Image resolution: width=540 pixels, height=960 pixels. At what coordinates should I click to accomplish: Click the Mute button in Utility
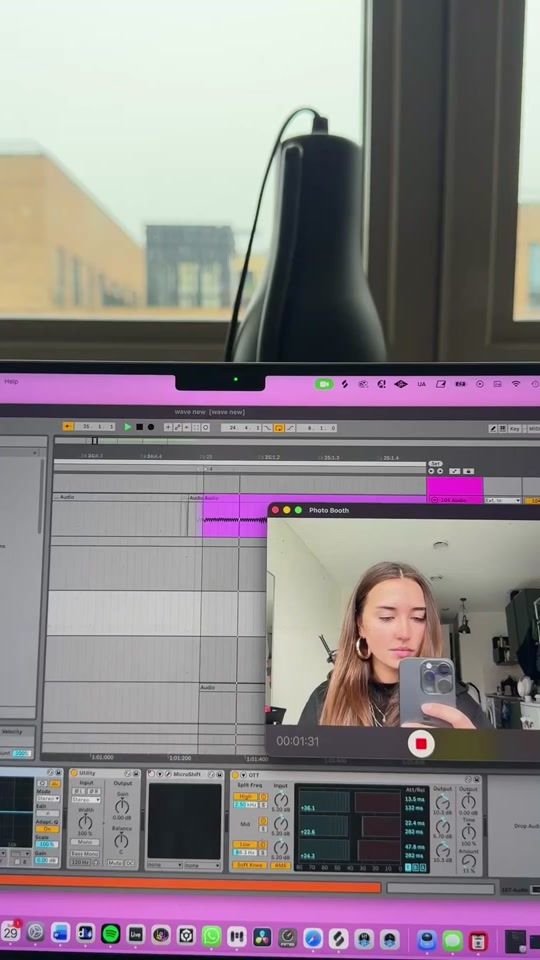[114, 863]
